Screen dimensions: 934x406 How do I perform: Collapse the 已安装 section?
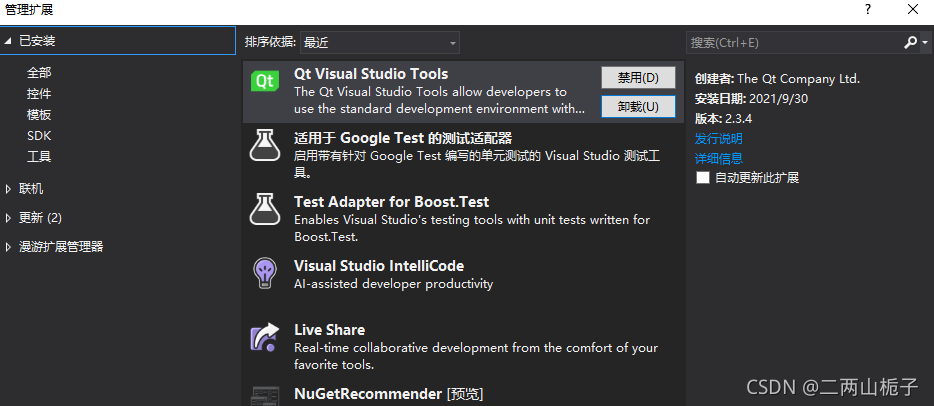(8, 41)
